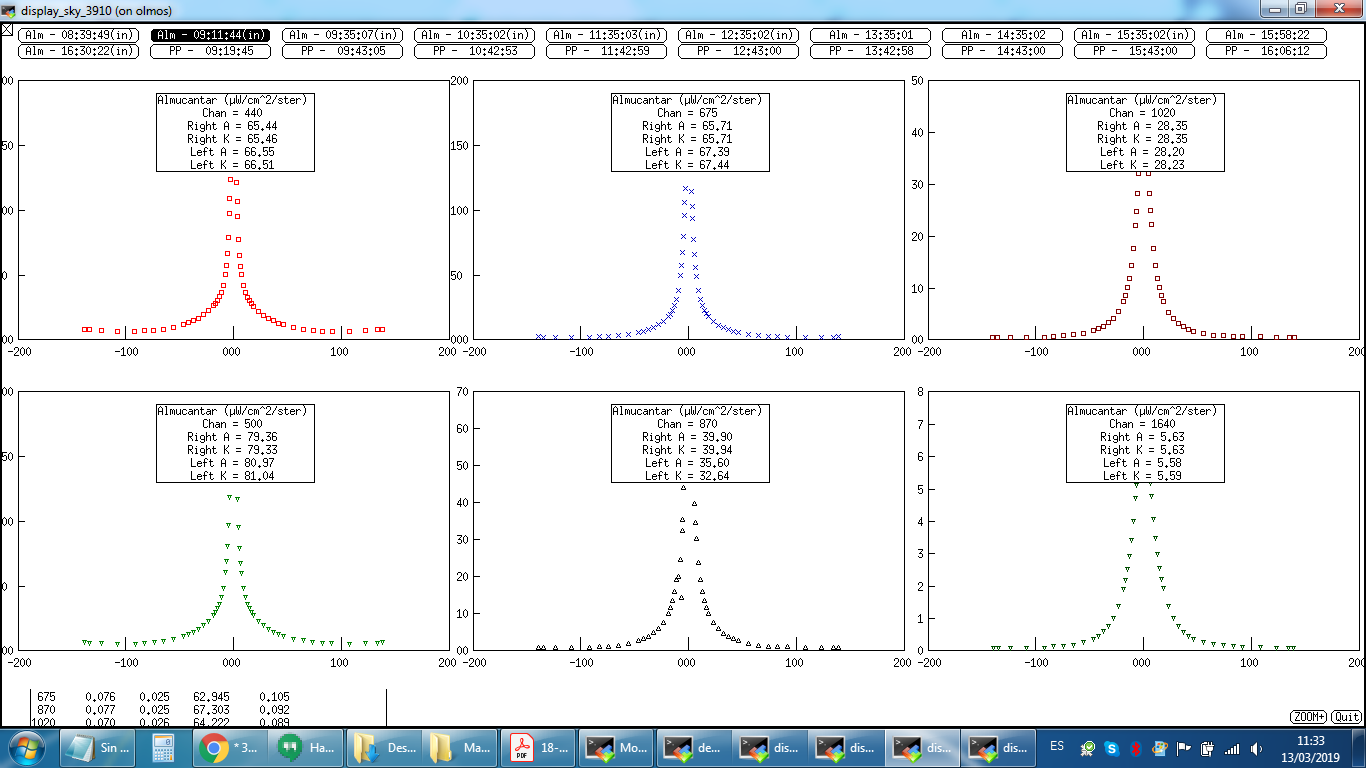The height and width of the screenshot is (768, 1366).
Task: Switch to the Chrome taskbar window
Action: coord(230,747)
